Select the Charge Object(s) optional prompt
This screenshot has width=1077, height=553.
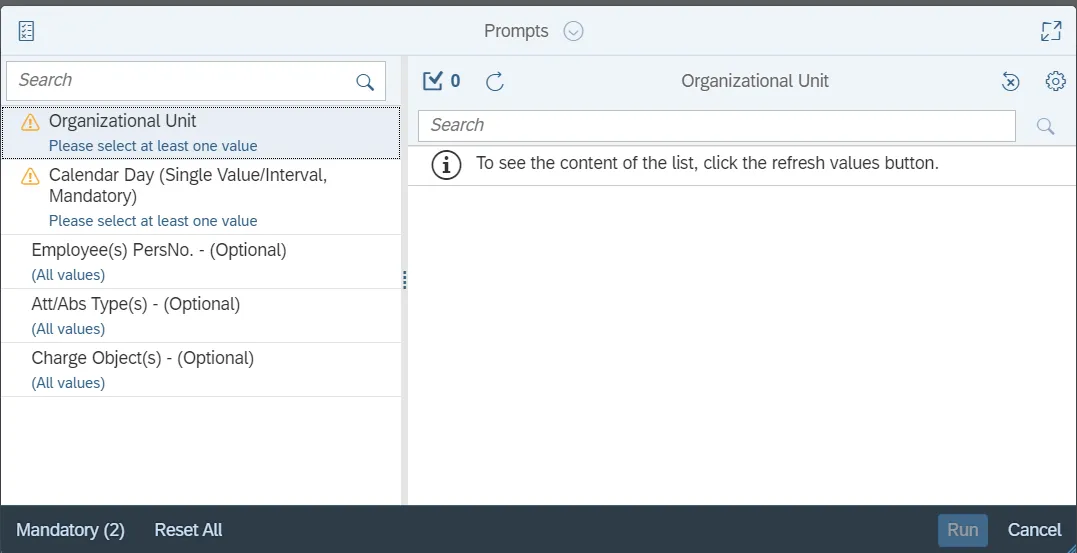[x=200, y=369]
